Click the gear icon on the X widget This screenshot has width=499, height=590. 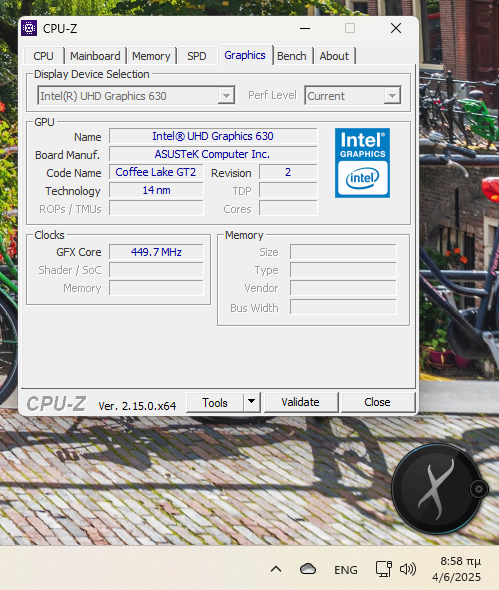pos(479,489)
